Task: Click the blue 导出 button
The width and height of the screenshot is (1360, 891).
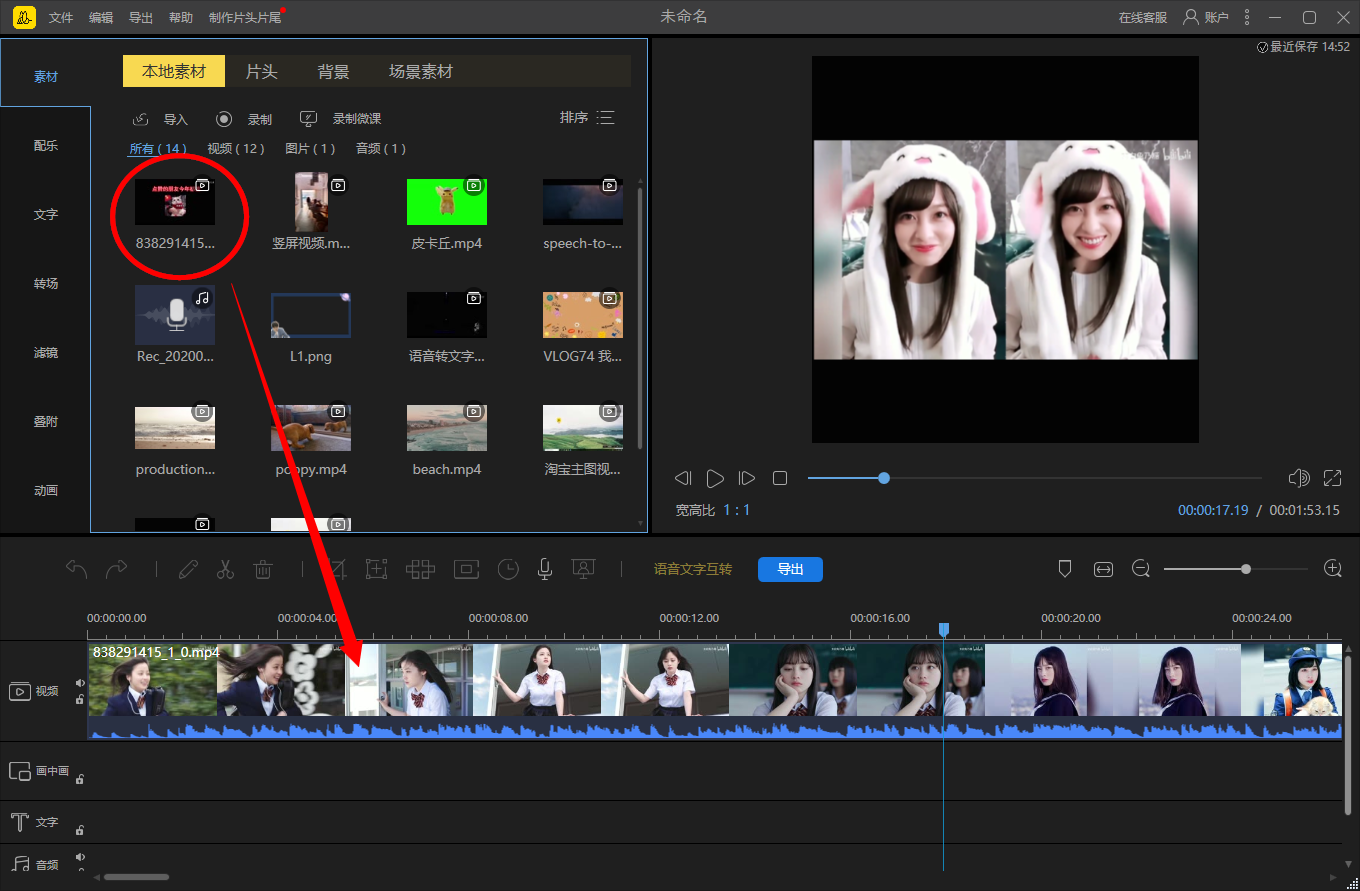Action: coord(790,569)
